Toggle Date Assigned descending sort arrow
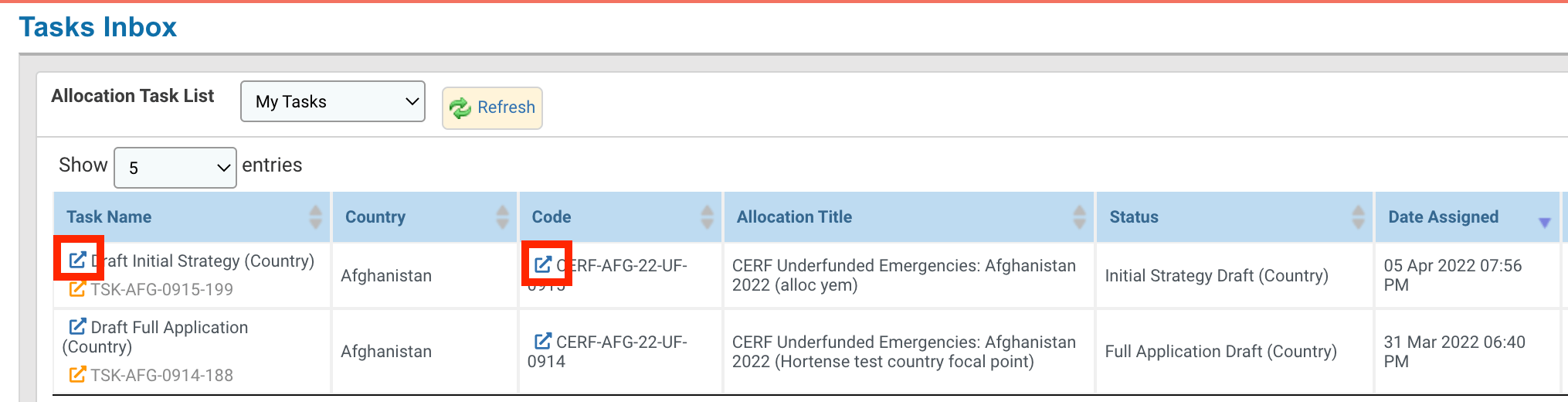The height and width of the screenshot is (402, 1568). pyautogui.click(x=1544, y=222)
